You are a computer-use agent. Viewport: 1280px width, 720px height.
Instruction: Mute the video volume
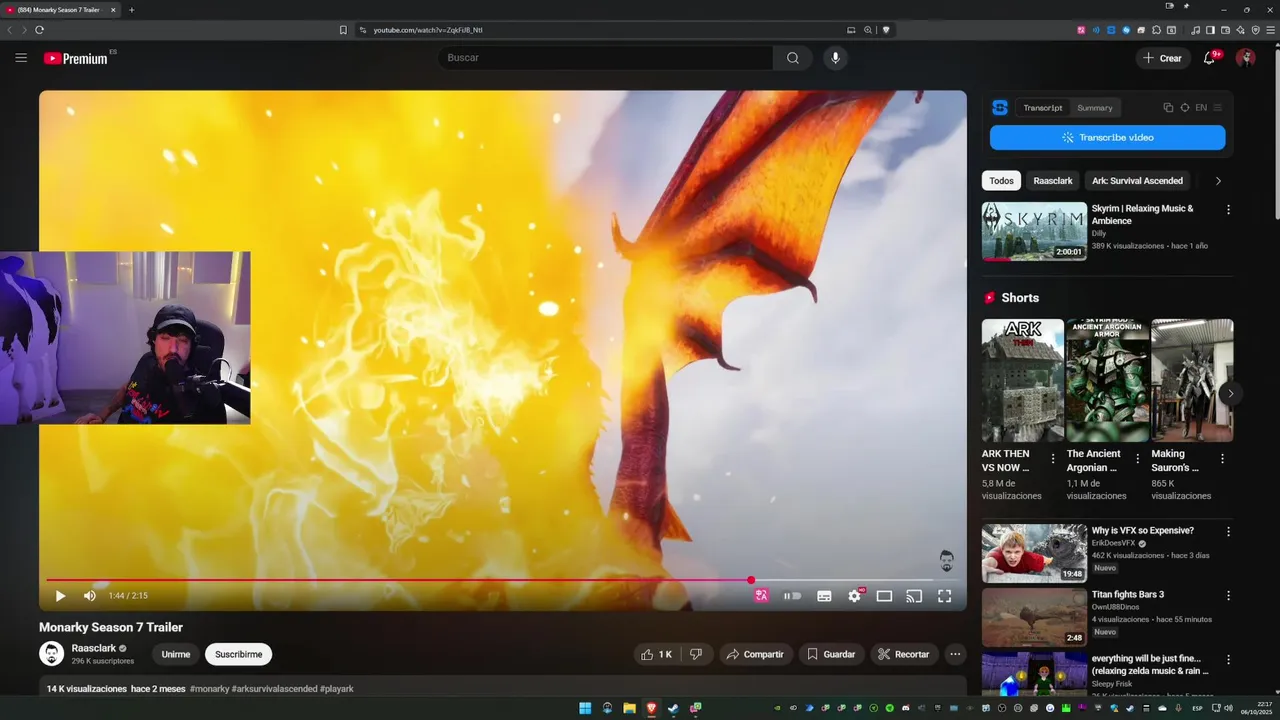(90, 596)
